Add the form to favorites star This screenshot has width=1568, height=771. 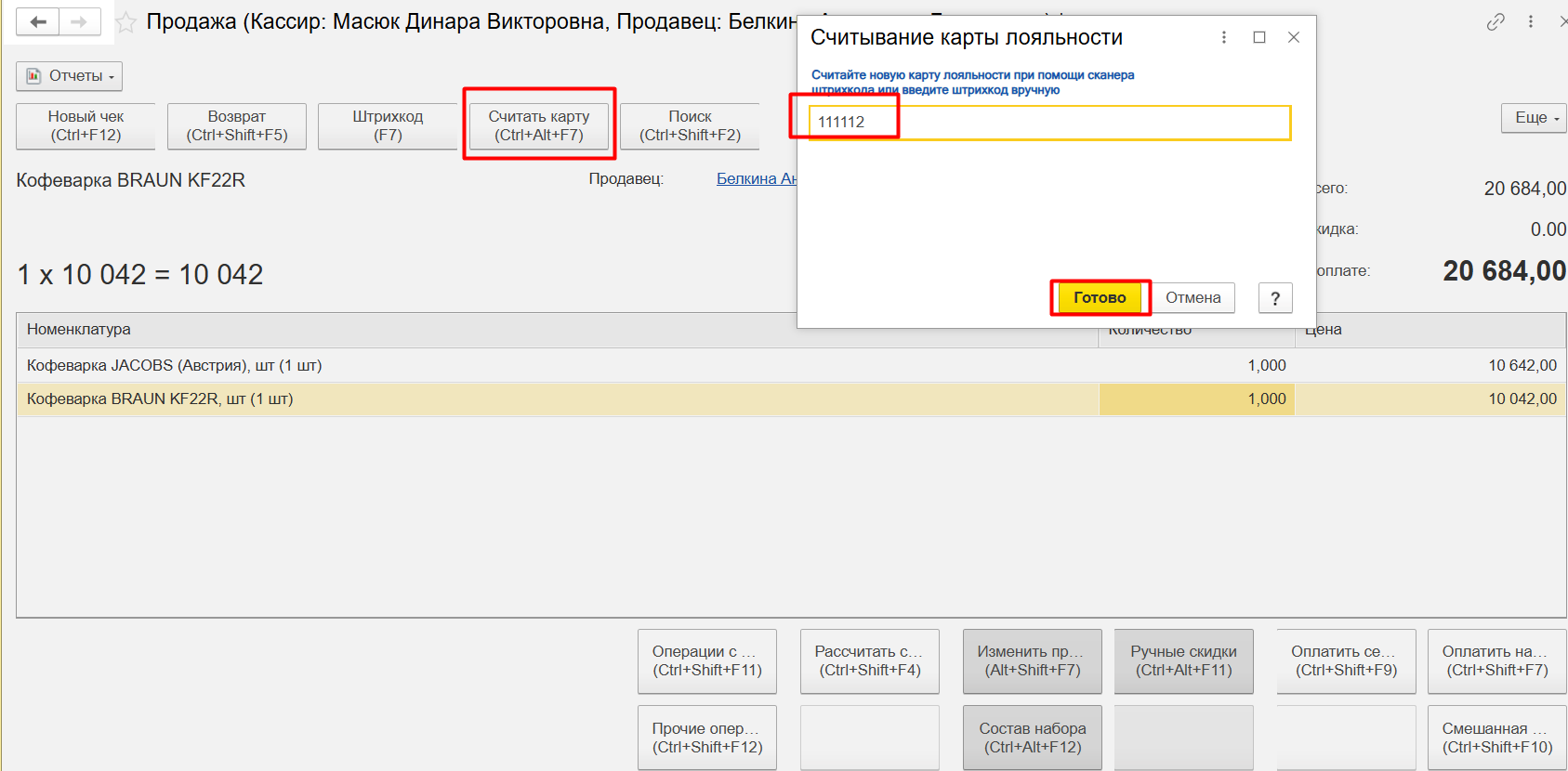pos(126,22)
